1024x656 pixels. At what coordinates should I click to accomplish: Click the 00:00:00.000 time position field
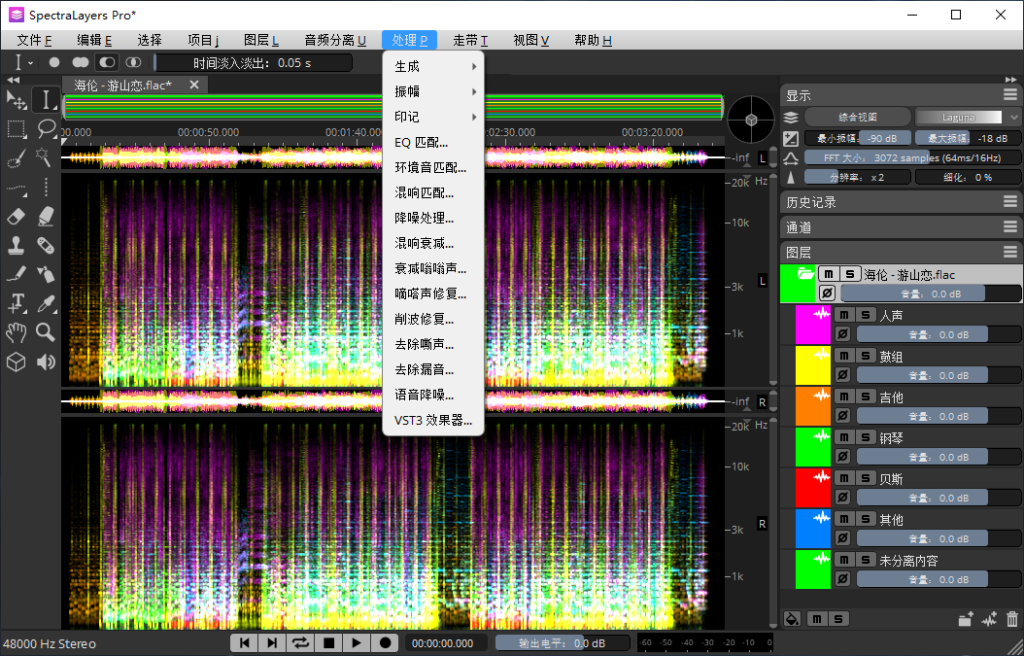click(447, 644)
